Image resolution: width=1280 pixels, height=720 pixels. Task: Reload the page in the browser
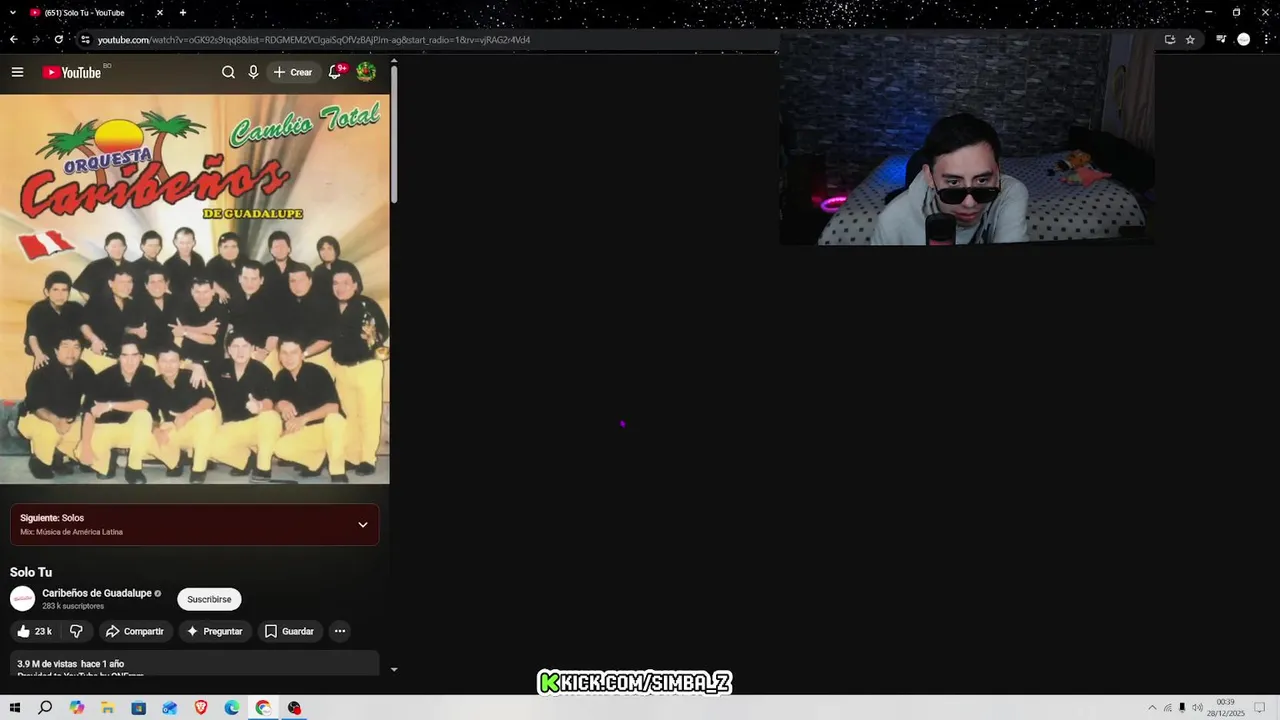(x=59, y=40)
